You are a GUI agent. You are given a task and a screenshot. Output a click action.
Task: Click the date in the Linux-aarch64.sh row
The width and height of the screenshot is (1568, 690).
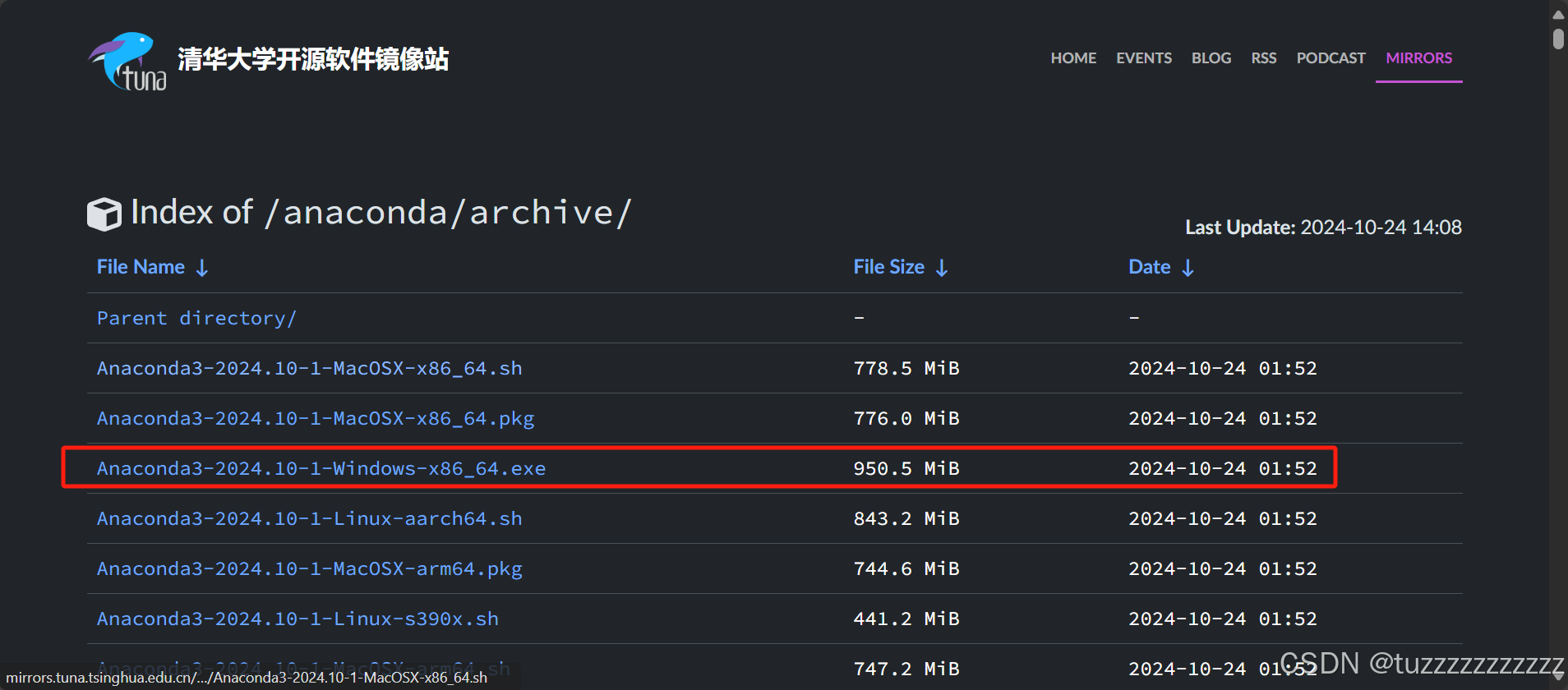1223,518
